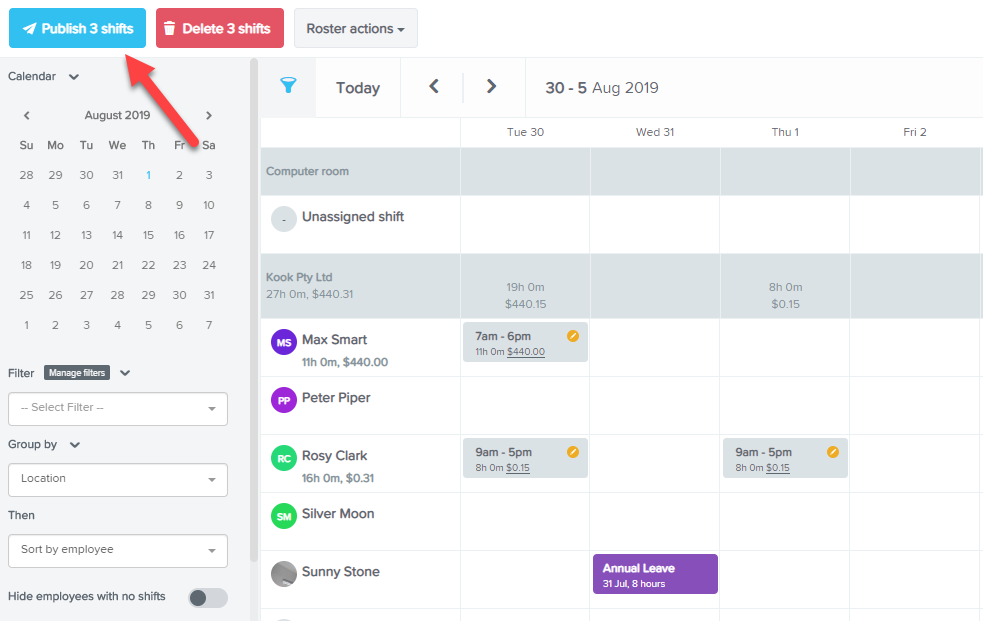Click Peter Piper's avatar icon

[281, 400]
